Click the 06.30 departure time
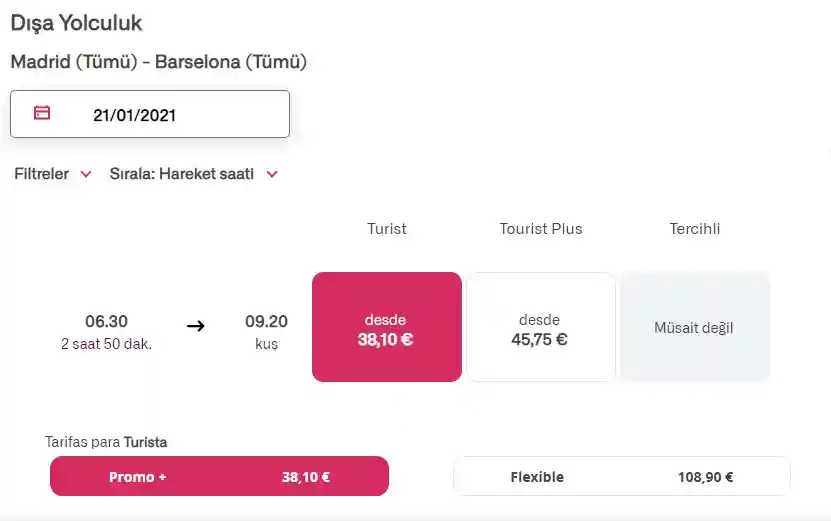The width and height of the screenshot is (831, 521). coord(106,321)
